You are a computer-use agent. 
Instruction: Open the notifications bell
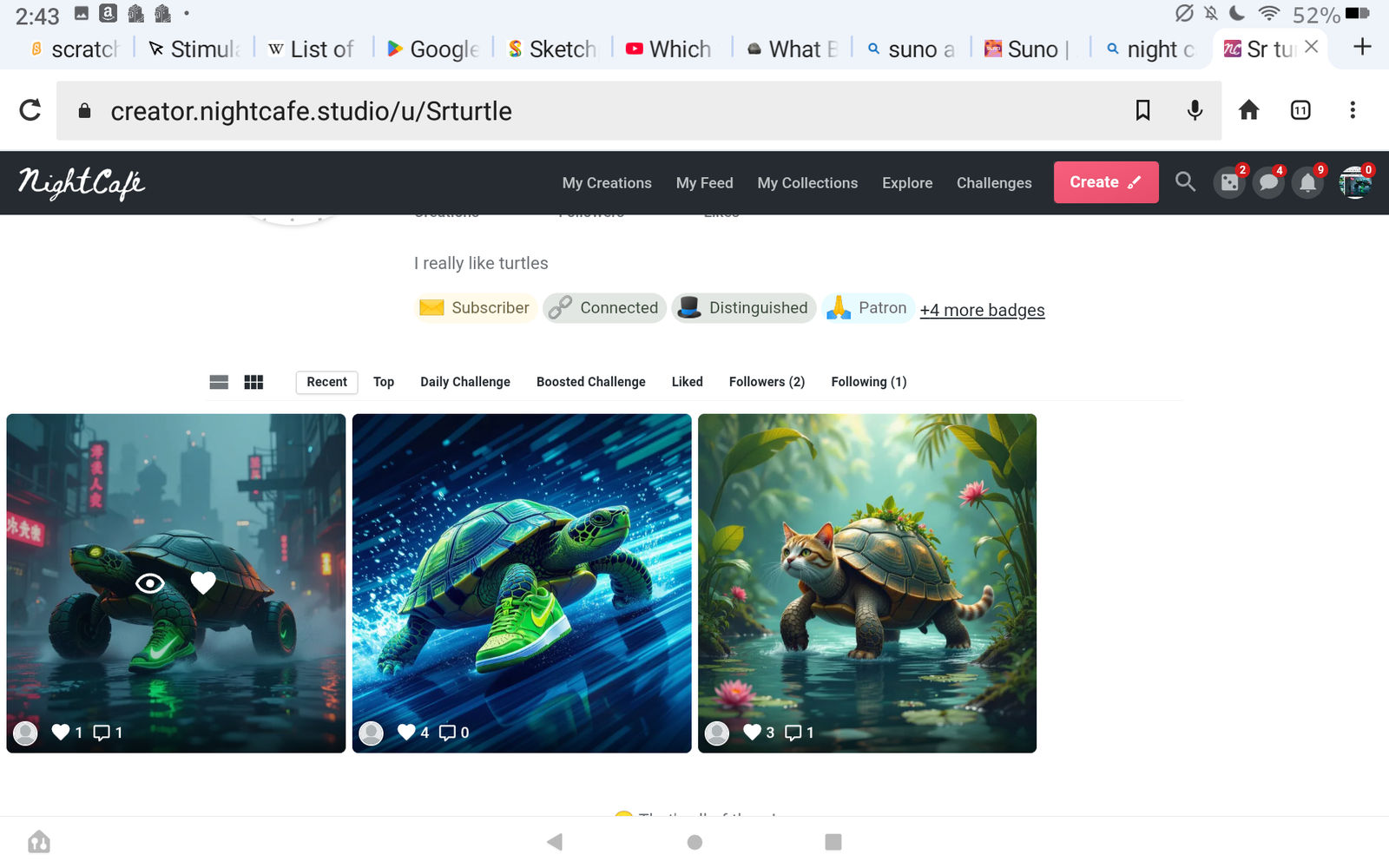(x=1307, y=182)
